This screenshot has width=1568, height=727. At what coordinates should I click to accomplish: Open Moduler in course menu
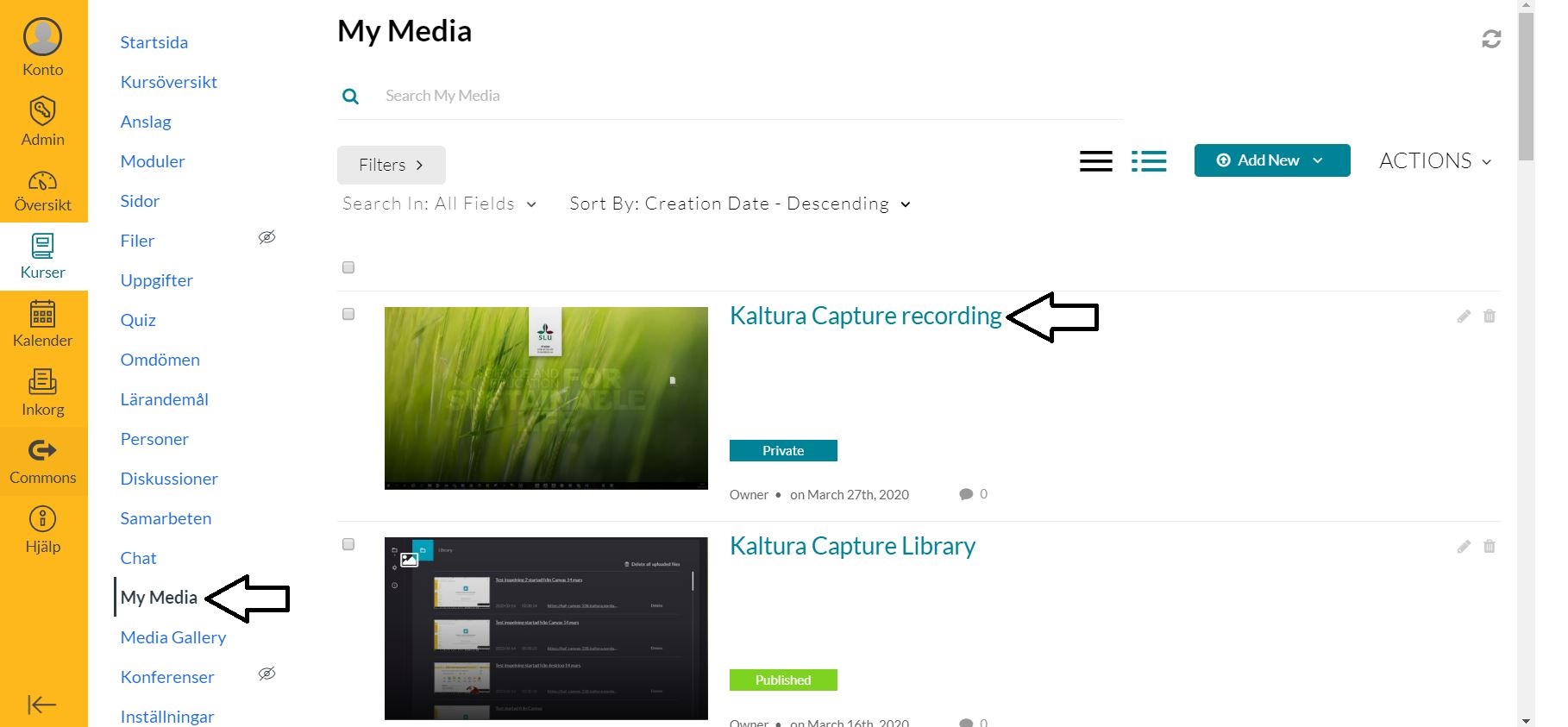tap(153, 161)
